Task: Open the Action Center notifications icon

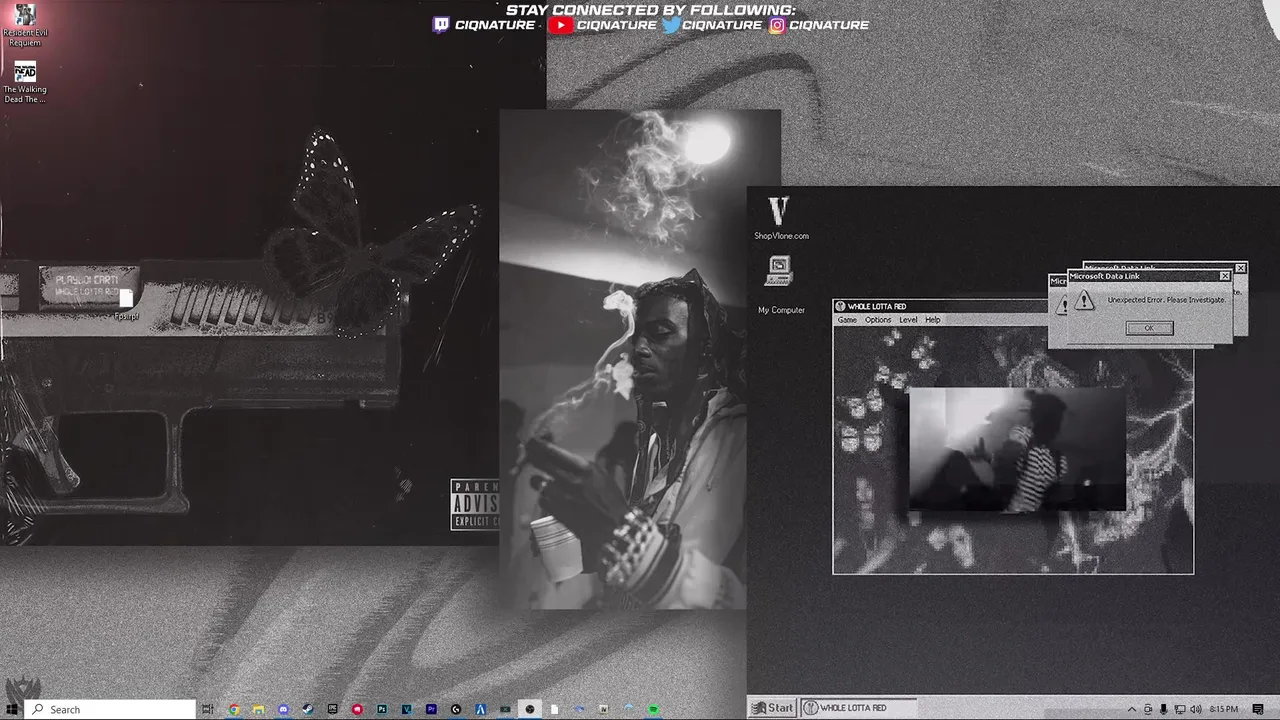Action: pyautogui.click(x=1258, y=709)
